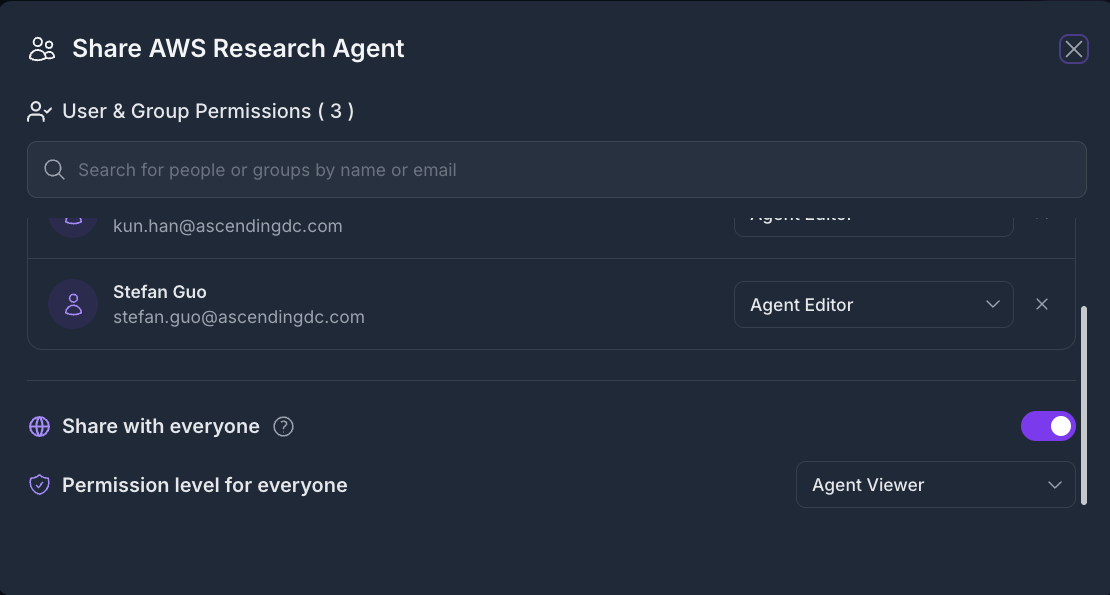Click the user-check icon beside Permissions heading
The height and width of the screenshot is (595, 1110).
point(39,112)
